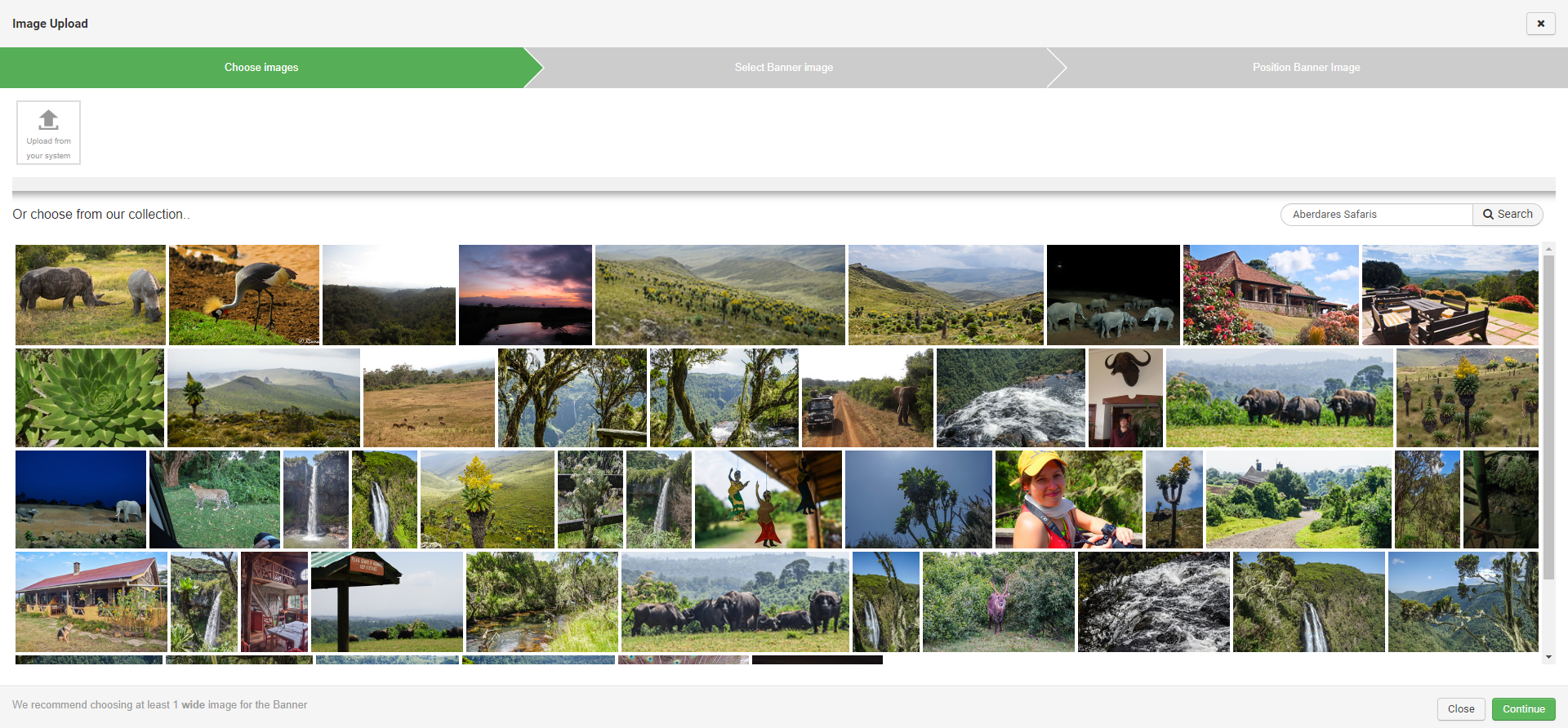Select the two rhinos grazing photo
Viewport: 1568px width, 728px height.
coord(91,295)
